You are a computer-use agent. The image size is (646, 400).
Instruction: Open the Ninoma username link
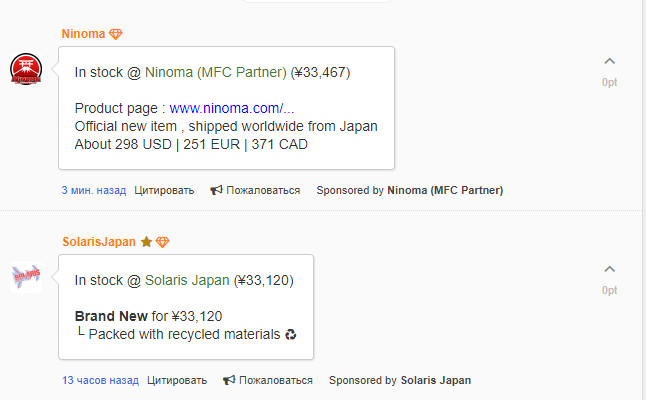(x=83, y=34)
